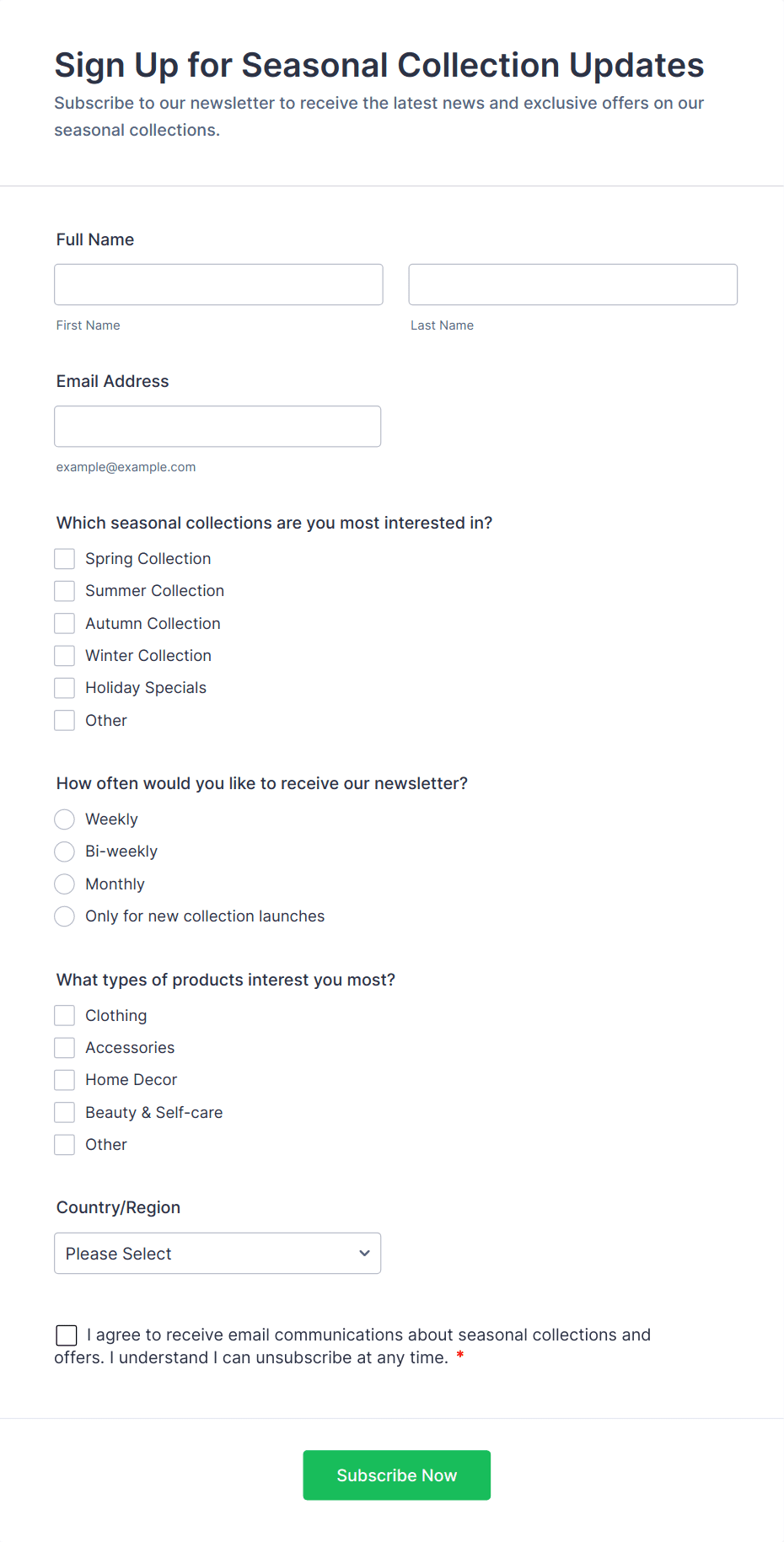The width and height of the screenshot is (784, 1542).
Task: Select the Winter Collection checkbox
Action: click(x=64, y=655)
